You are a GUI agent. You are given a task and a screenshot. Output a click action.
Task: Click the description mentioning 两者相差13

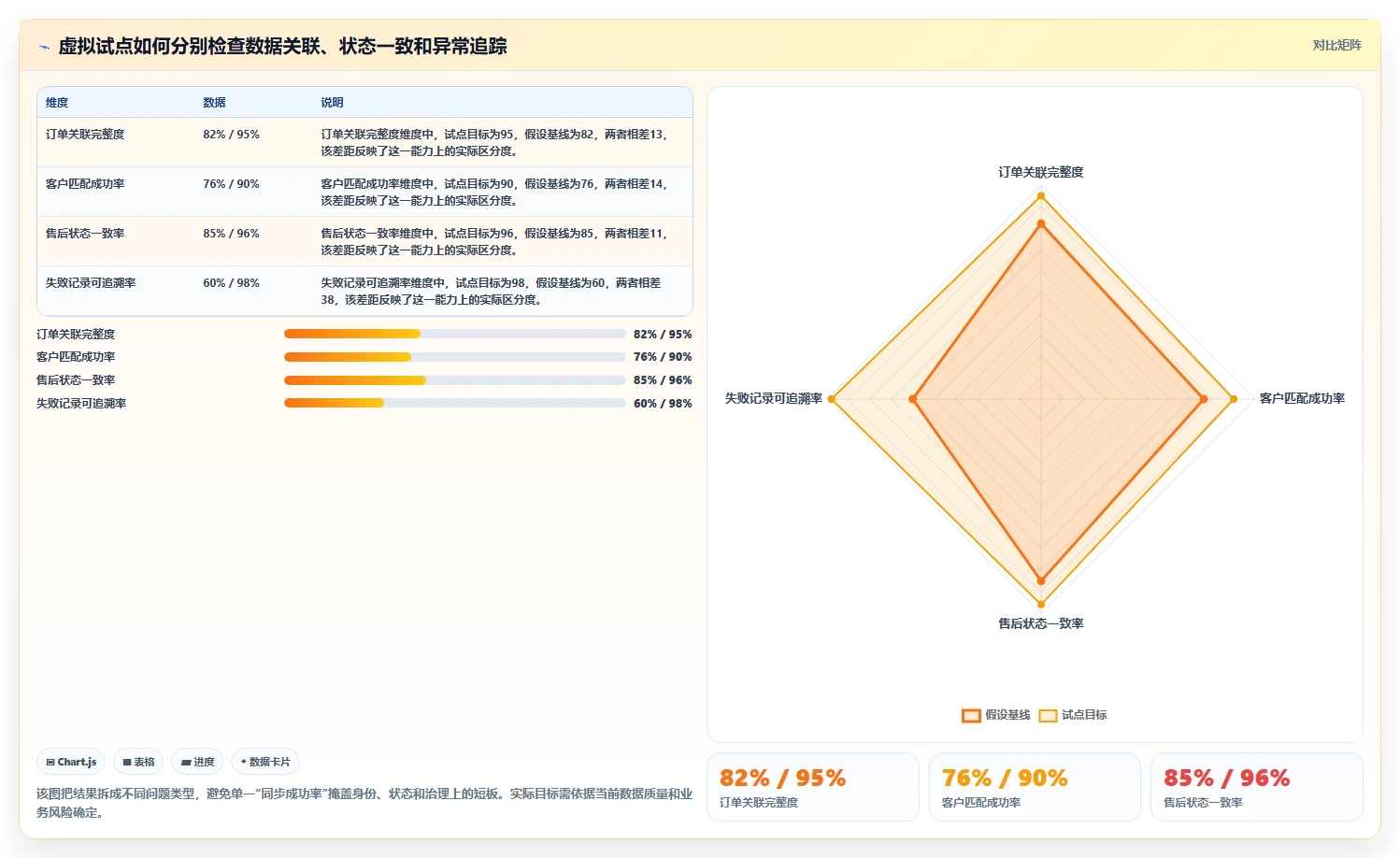click(x=496, y=142)
